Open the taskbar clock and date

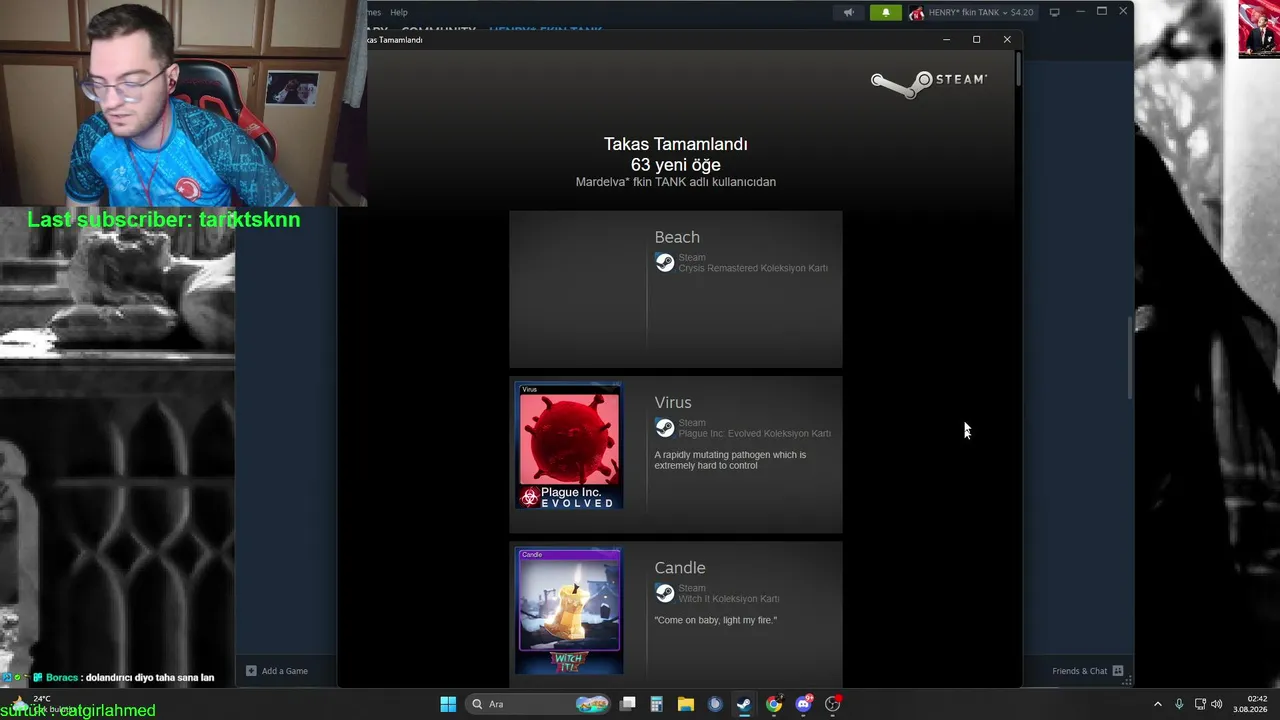coord(1250,704)
